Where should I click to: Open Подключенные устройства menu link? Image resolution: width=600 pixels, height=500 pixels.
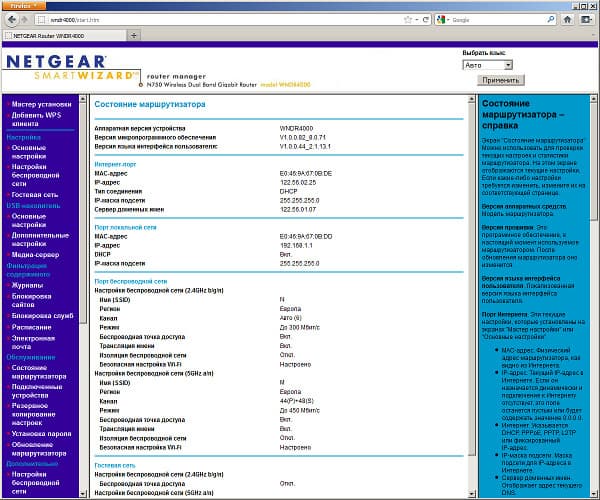point(37,391)
